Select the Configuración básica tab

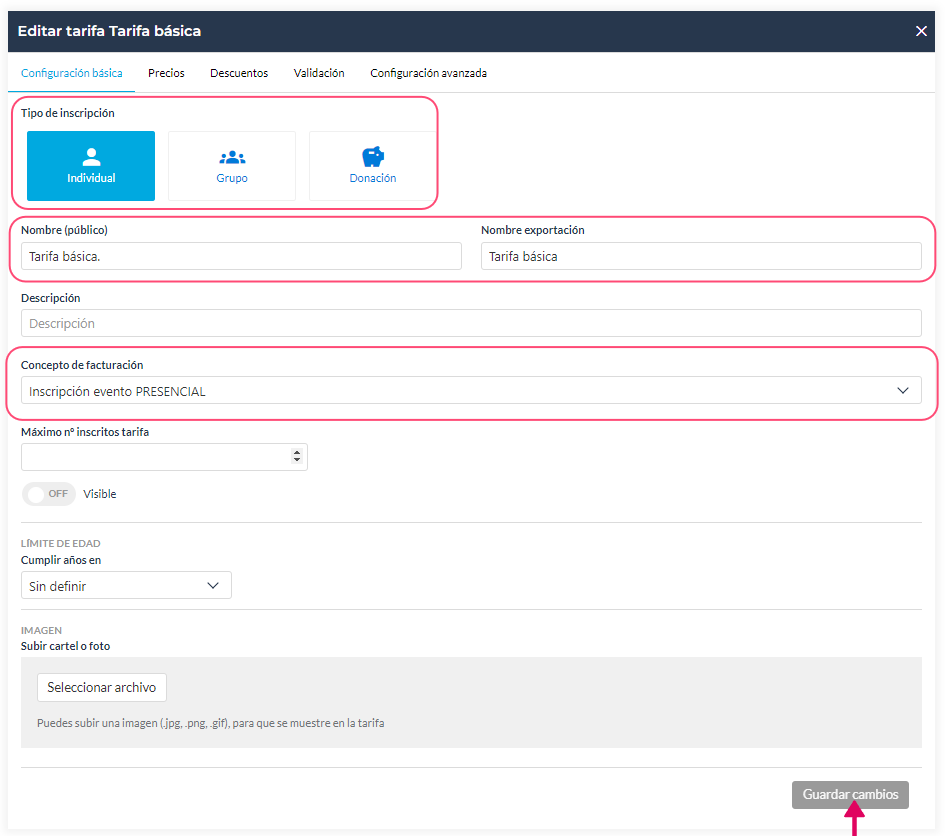[72, 73]
